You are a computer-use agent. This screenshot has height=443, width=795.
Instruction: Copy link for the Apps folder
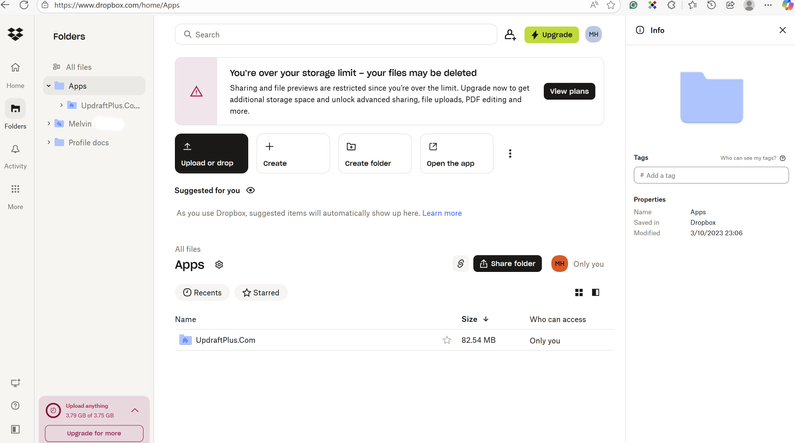pyautogui.click(x=460, y=264)
